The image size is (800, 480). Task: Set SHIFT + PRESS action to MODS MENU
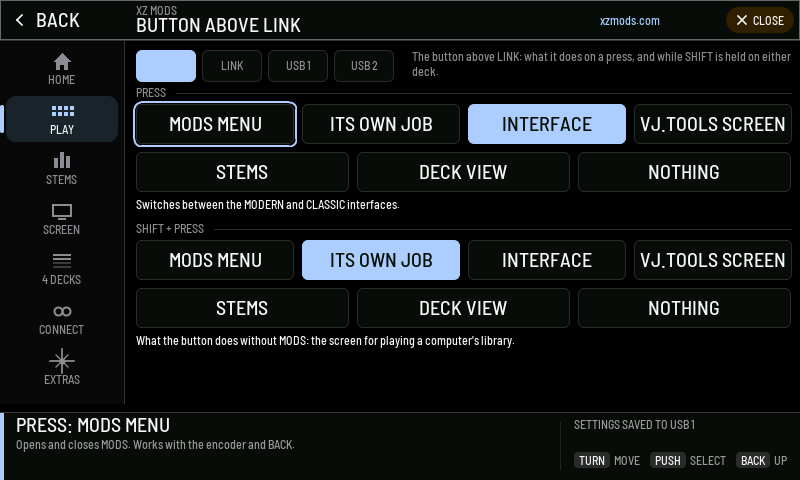(215, 260)
